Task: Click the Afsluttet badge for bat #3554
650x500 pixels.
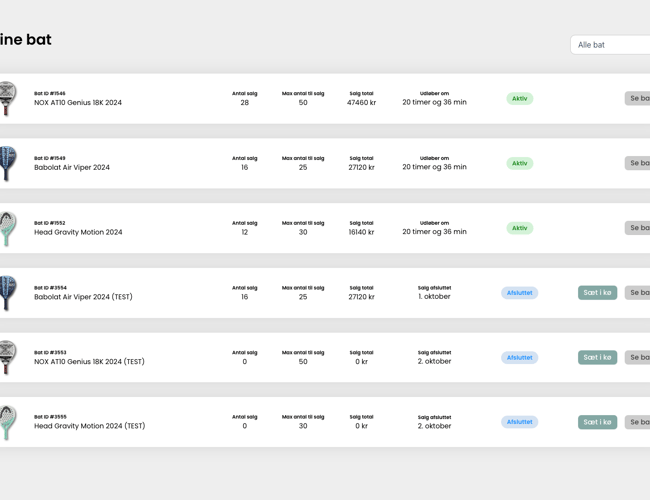Action: 519,293
